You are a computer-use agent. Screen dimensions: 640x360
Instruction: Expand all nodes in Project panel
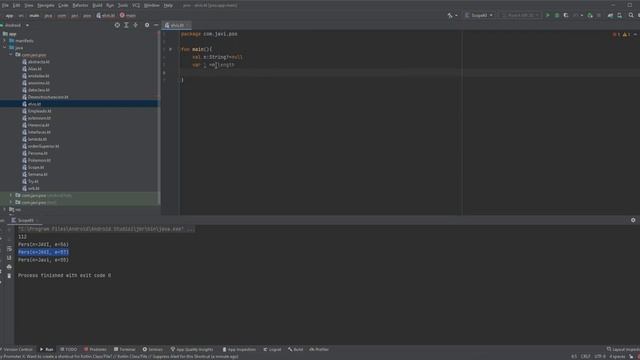coord(127,25)
